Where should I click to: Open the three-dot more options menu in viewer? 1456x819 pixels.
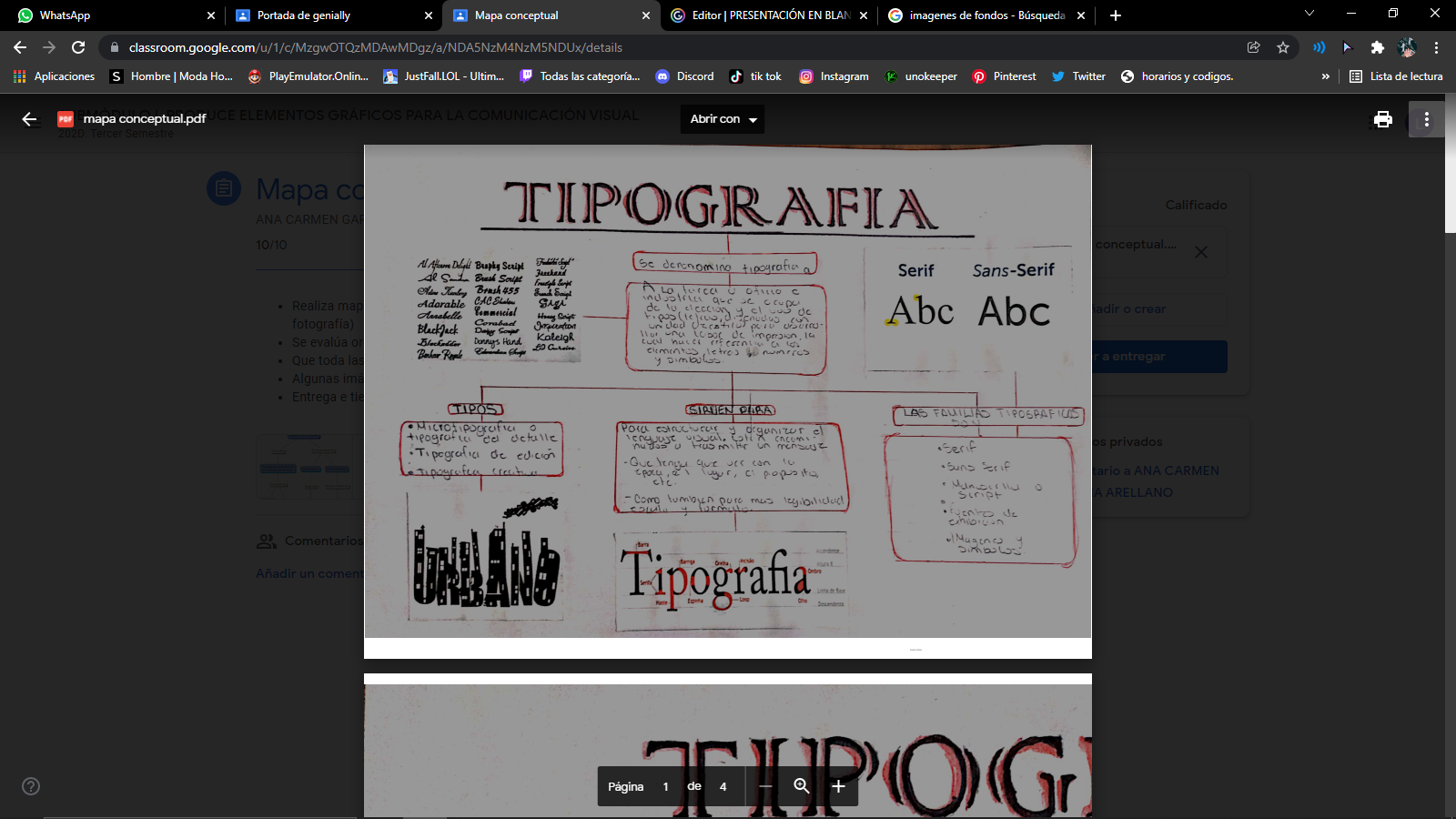pos(1427,119)
